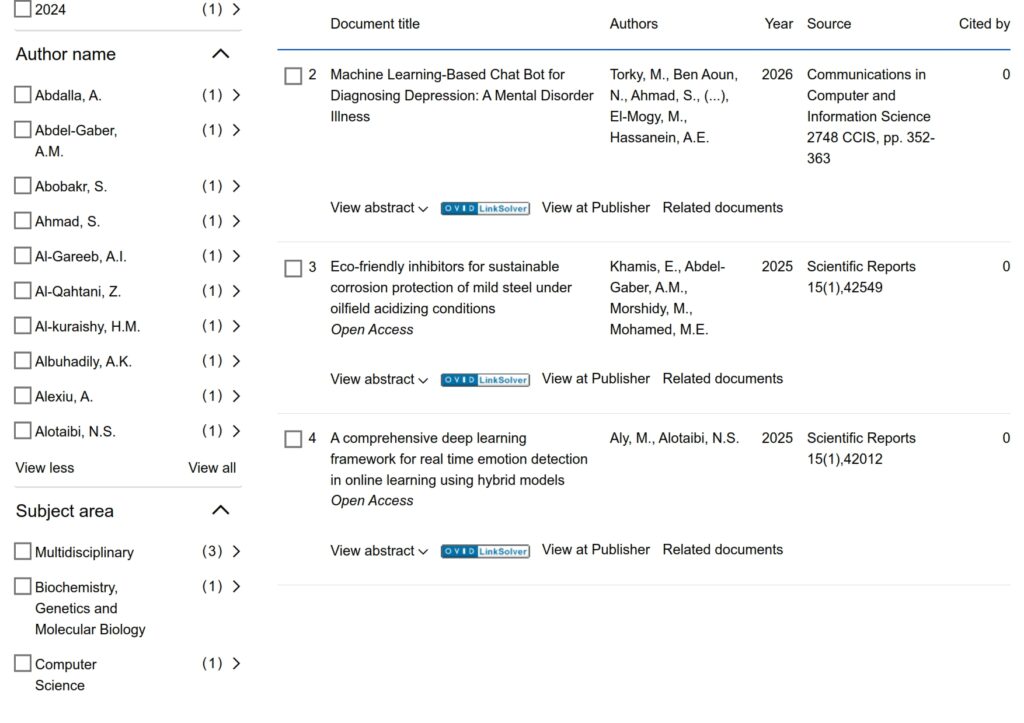Open arrow next to Al-Qahtani, Z. author
This screenshot has width=1024, height=723.
[x=236, y=291]
